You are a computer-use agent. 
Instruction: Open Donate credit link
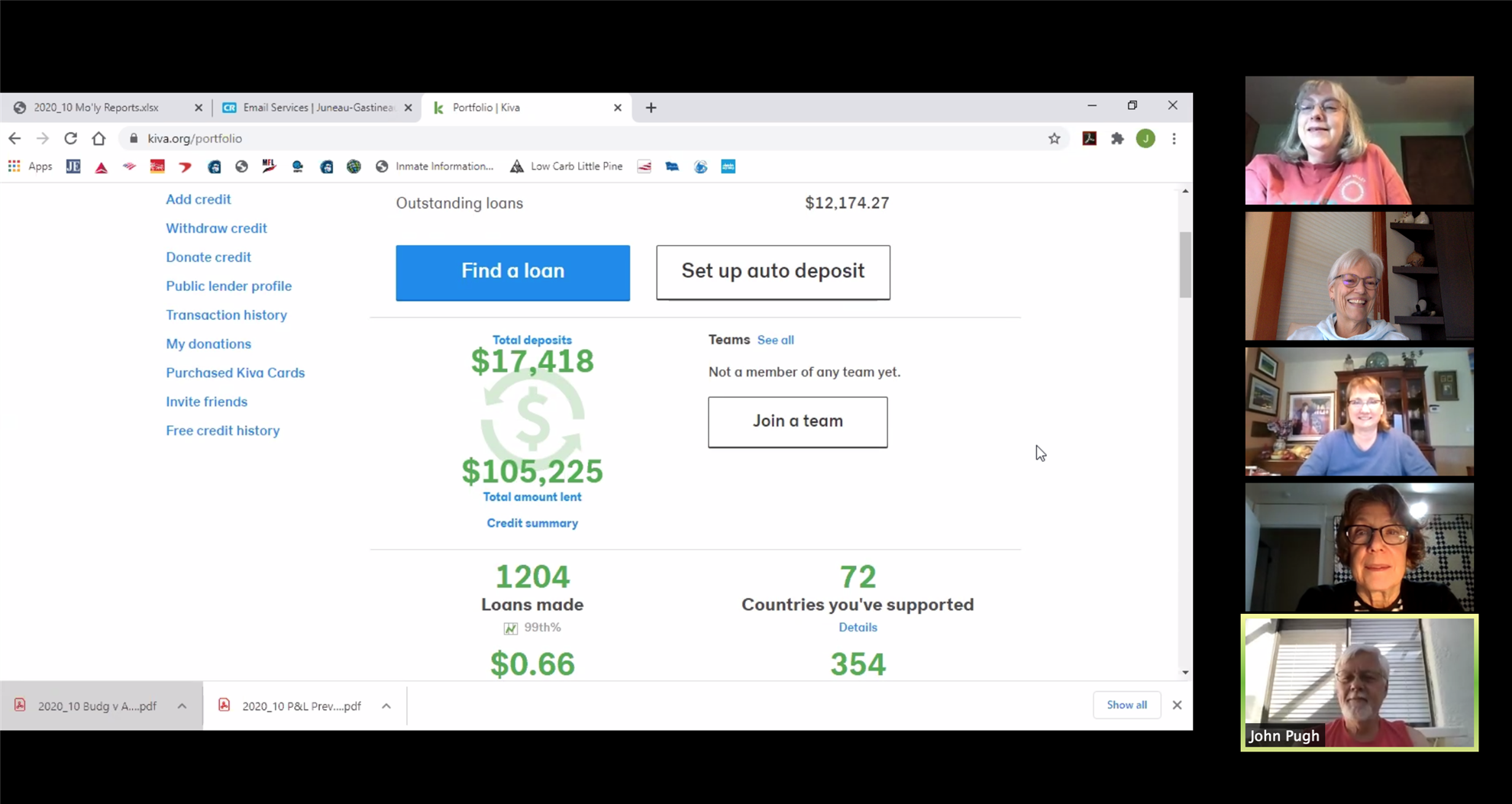208,257
